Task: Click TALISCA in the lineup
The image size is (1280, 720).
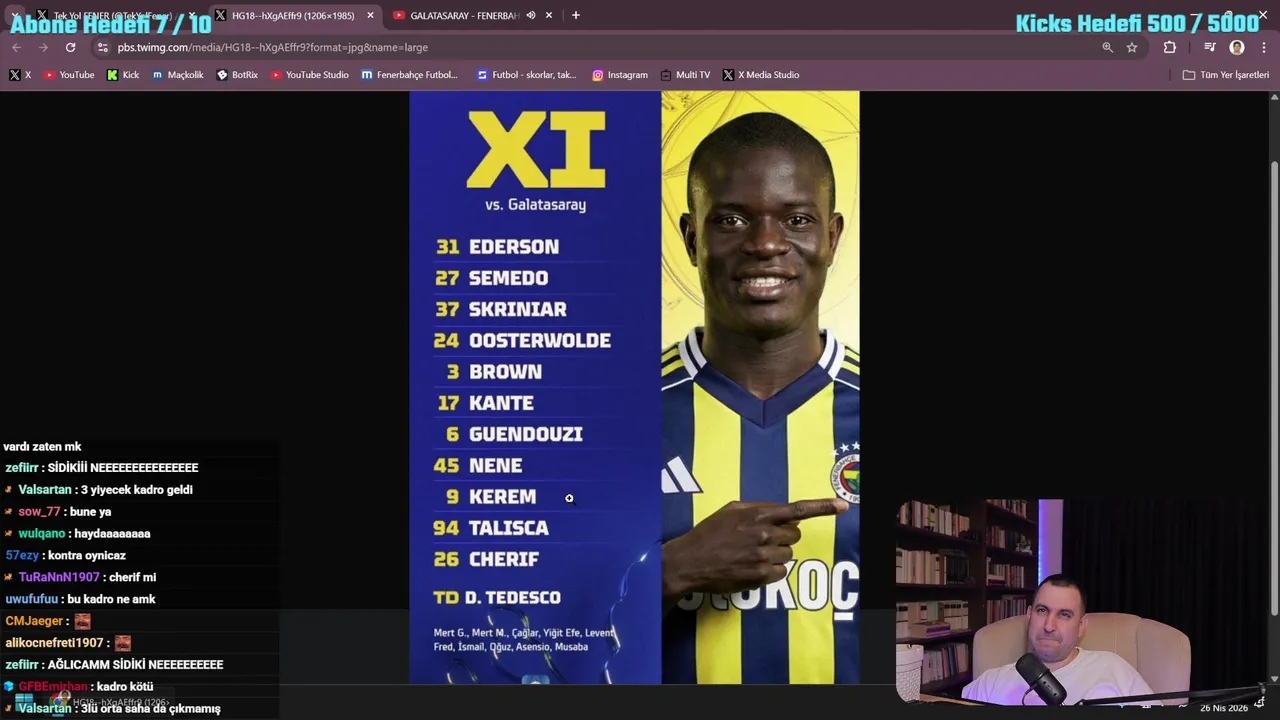Action: pyautogui.click(x=508, y=528)
